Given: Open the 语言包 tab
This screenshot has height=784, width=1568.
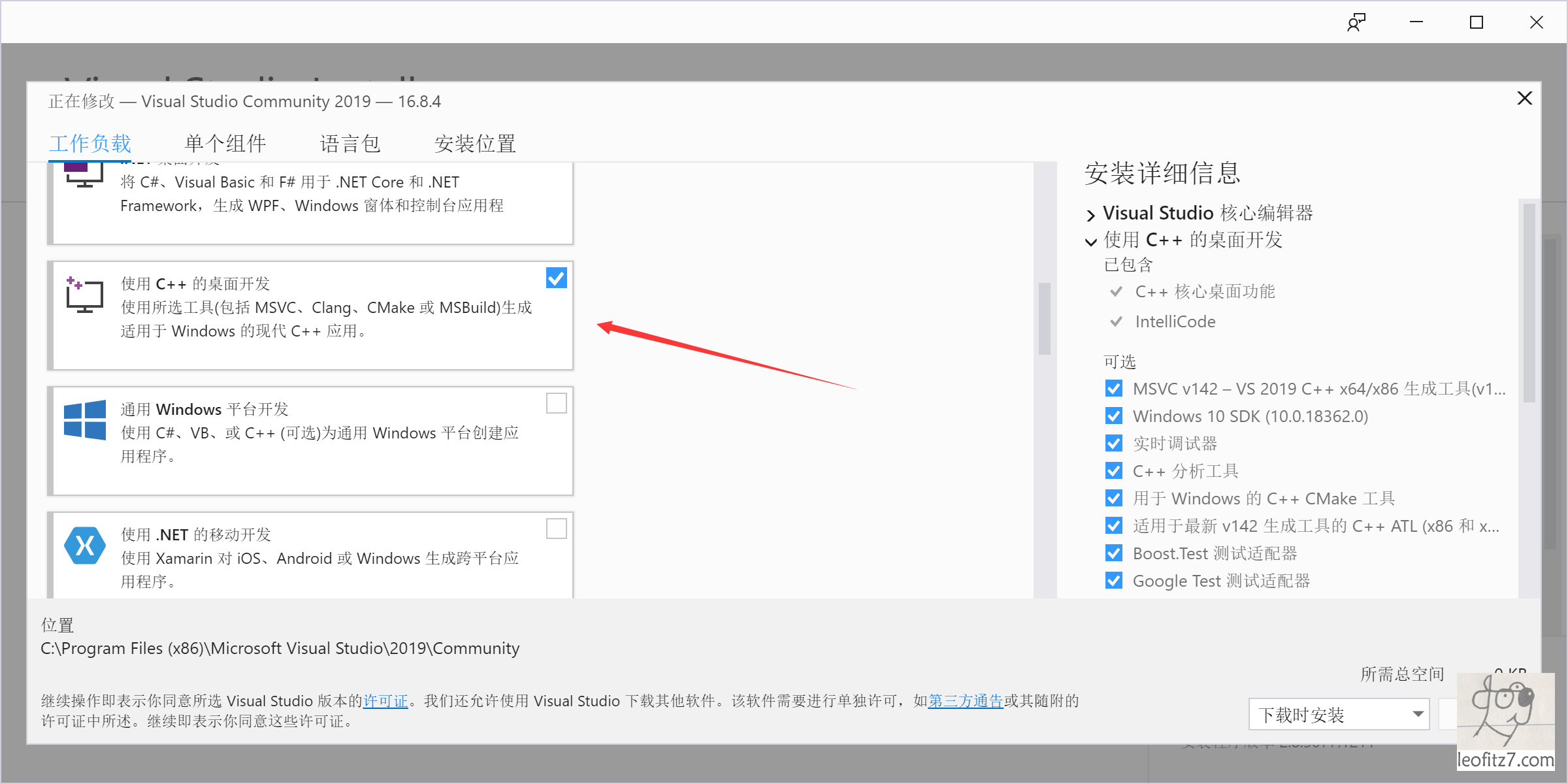Looking at the screenshot, I should click(x=350, y=144).
